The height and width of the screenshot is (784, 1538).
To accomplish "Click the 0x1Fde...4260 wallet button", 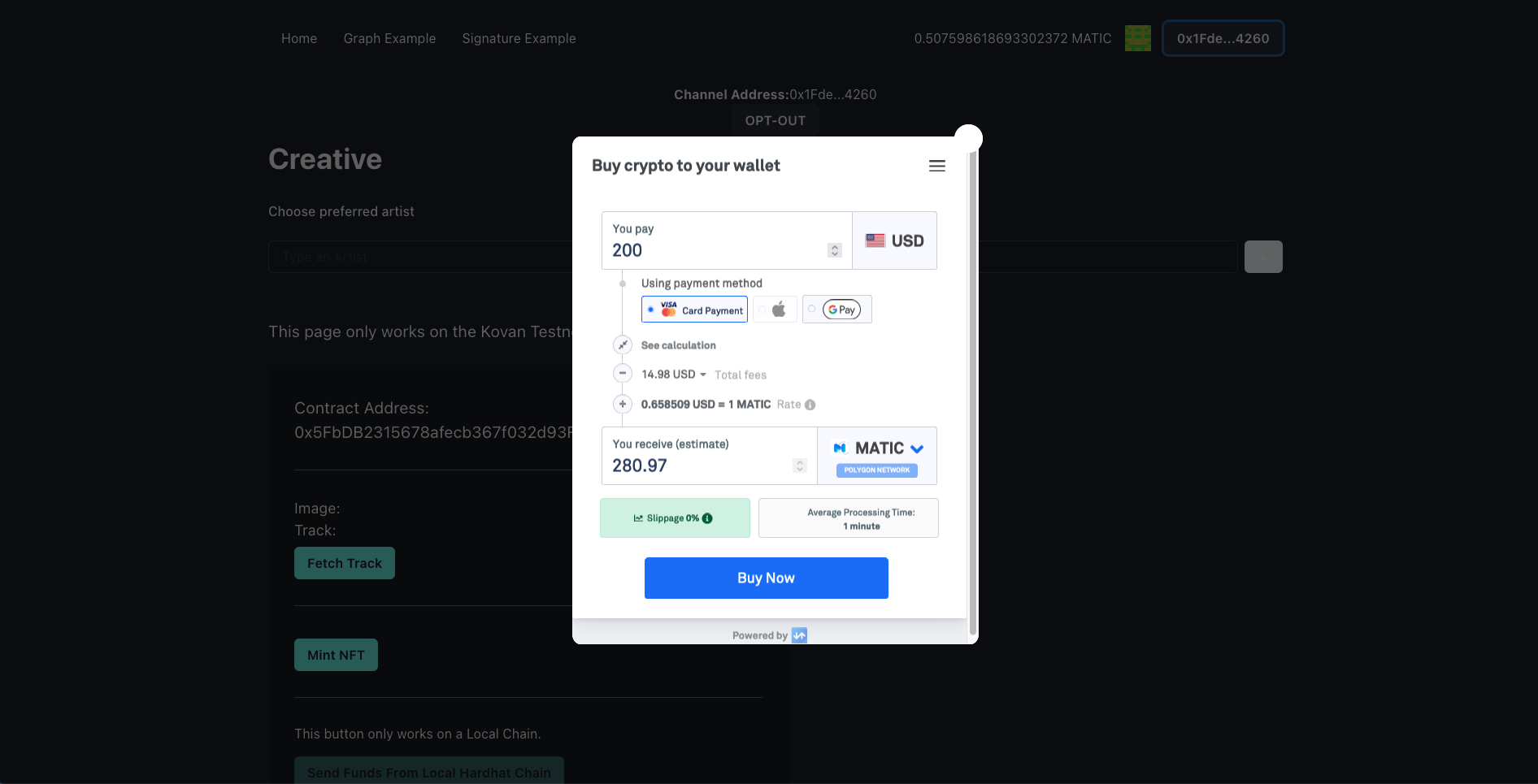I will [1223, 38].
